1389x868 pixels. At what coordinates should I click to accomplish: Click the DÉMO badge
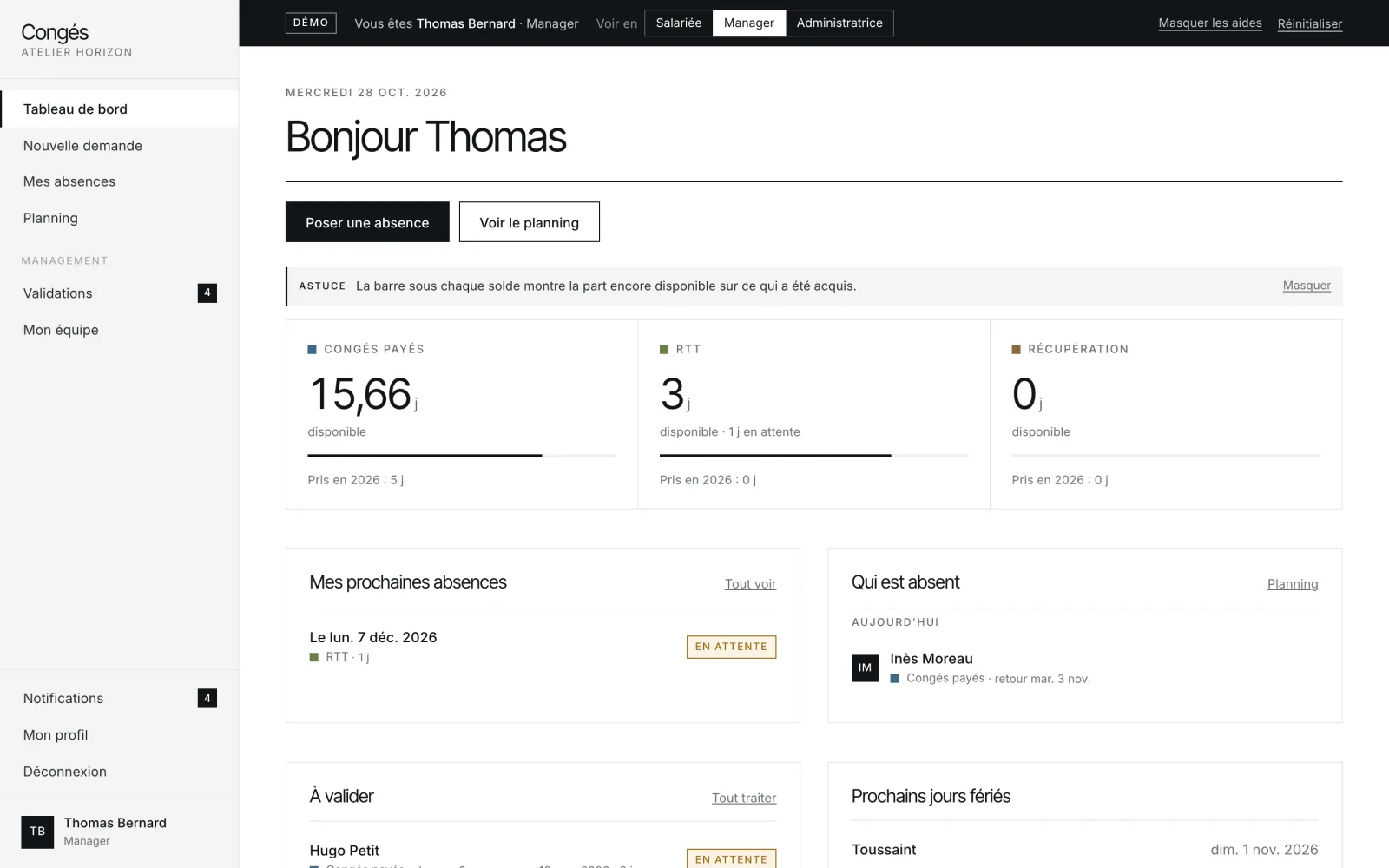point(311,23)
